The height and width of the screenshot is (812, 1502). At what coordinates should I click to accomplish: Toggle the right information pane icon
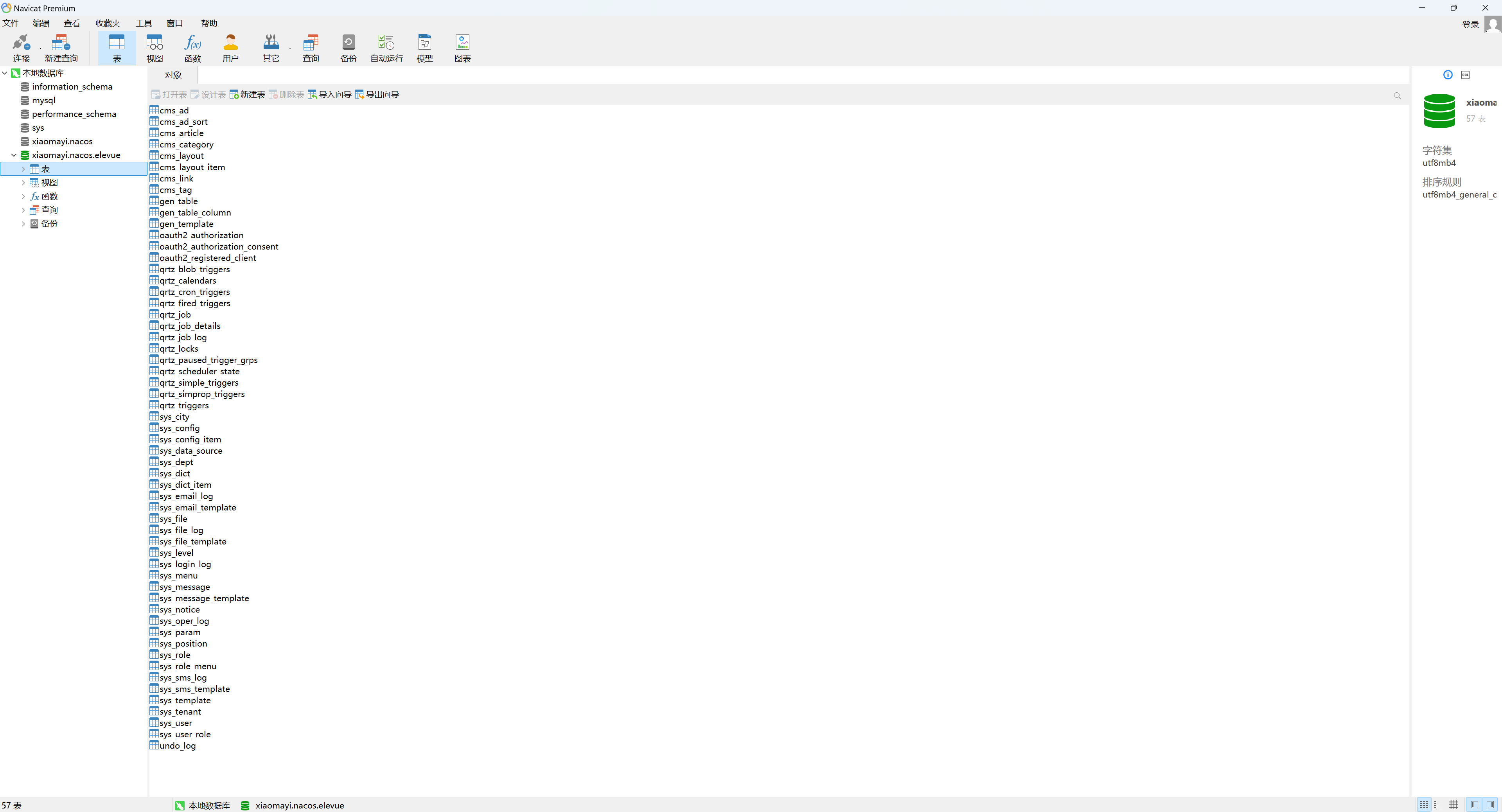point(1490,805)
